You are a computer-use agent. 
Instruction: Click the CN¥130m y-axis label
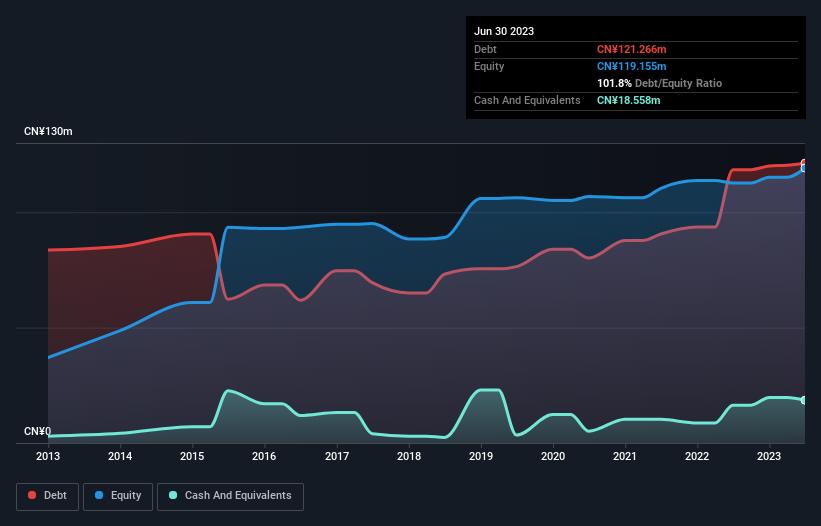click(48, 131)
